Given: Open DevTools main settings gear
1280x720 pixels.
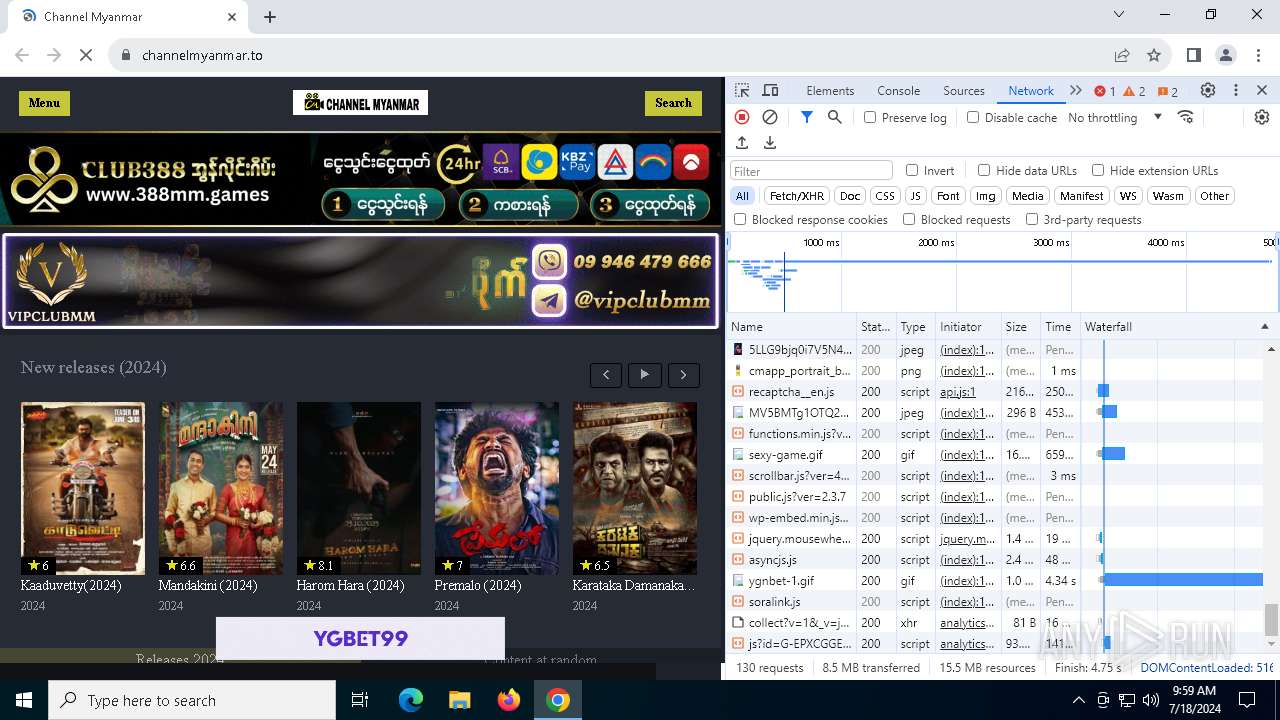Looking at the screenshot, I should [1208, 90].
